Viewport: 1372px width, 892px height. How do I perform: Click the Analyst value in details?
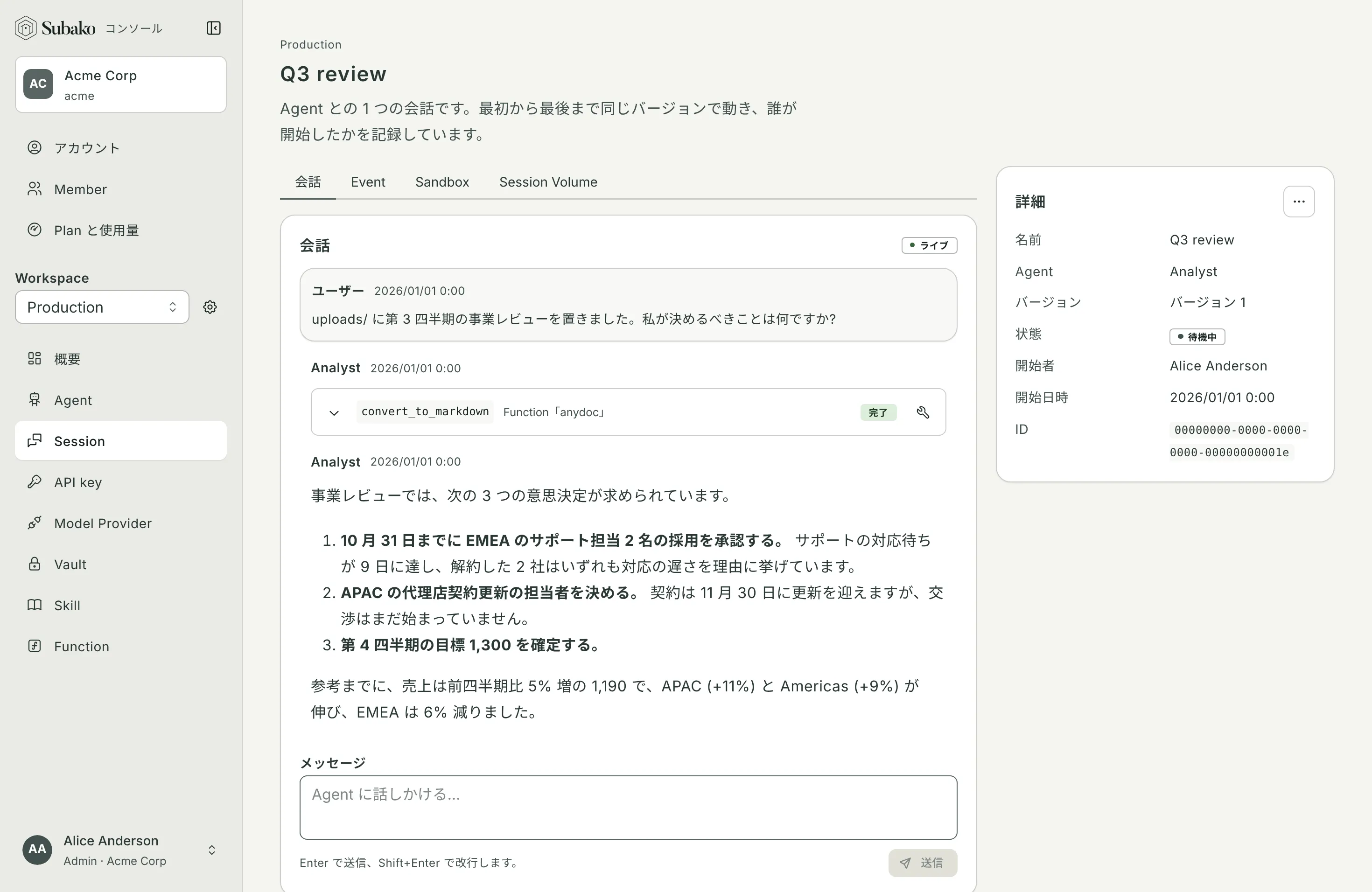pyautogui.click(x=1193, y=272)
